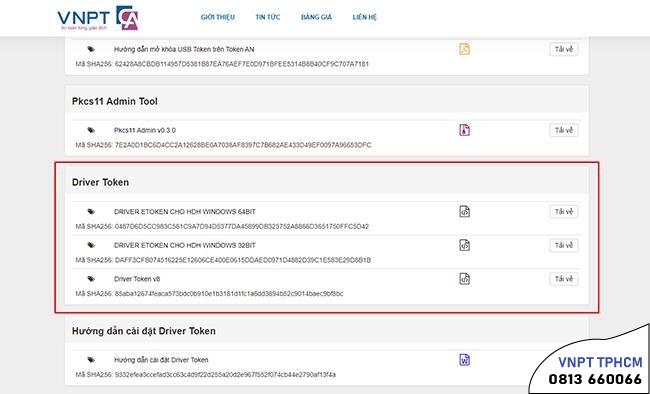Click file icon for Driver Token v8

(464, 279)
